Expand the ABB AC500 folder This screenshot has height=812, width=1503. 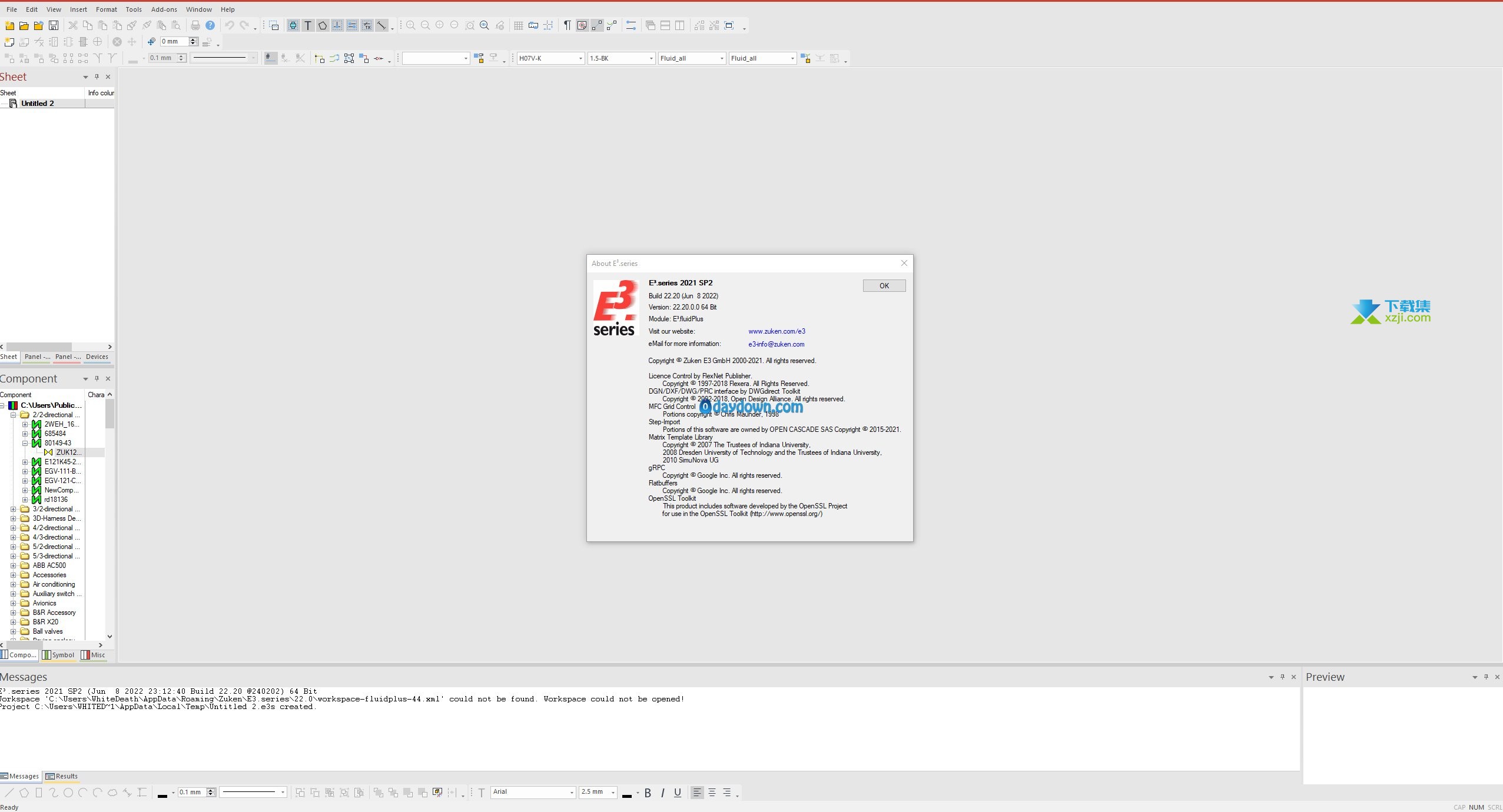[14, 566]
